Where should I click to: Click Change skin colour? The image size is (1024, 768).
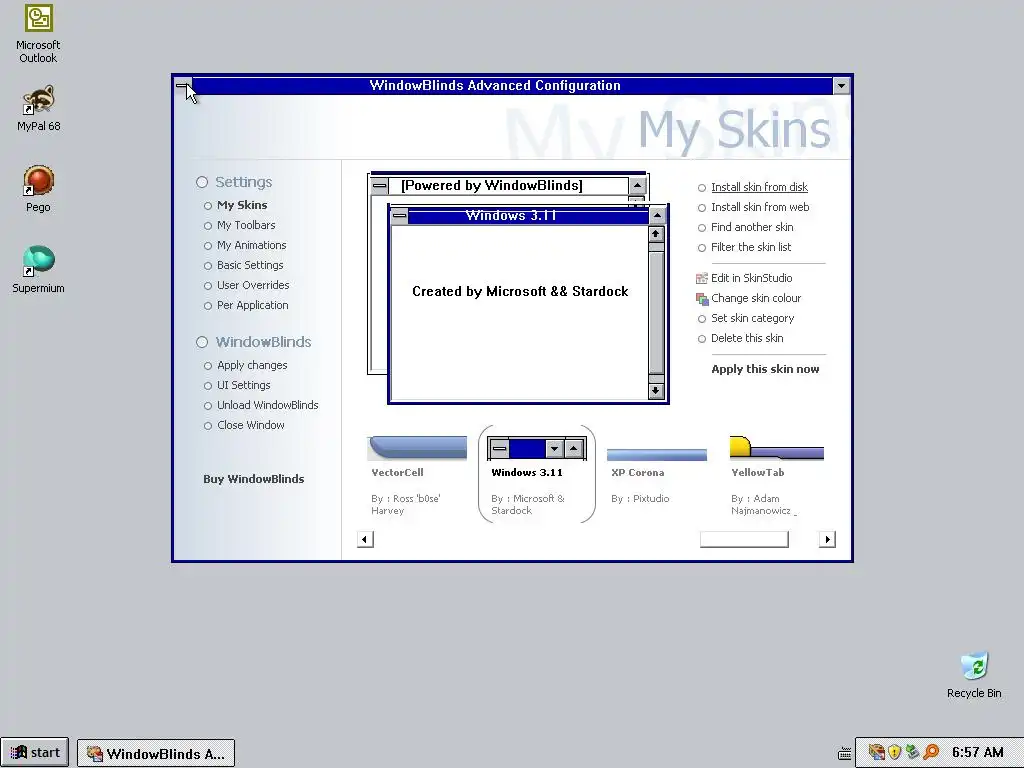point(756,298)
